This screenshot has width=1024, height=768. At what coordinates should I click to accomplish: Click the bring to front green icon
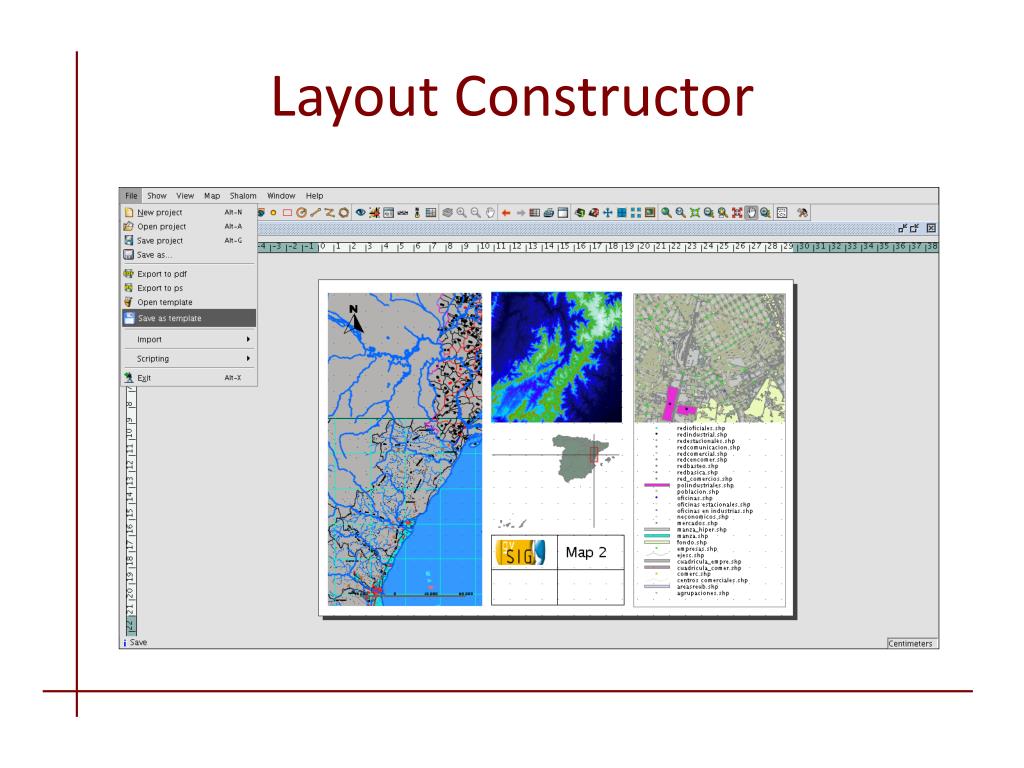click(580, 213)
